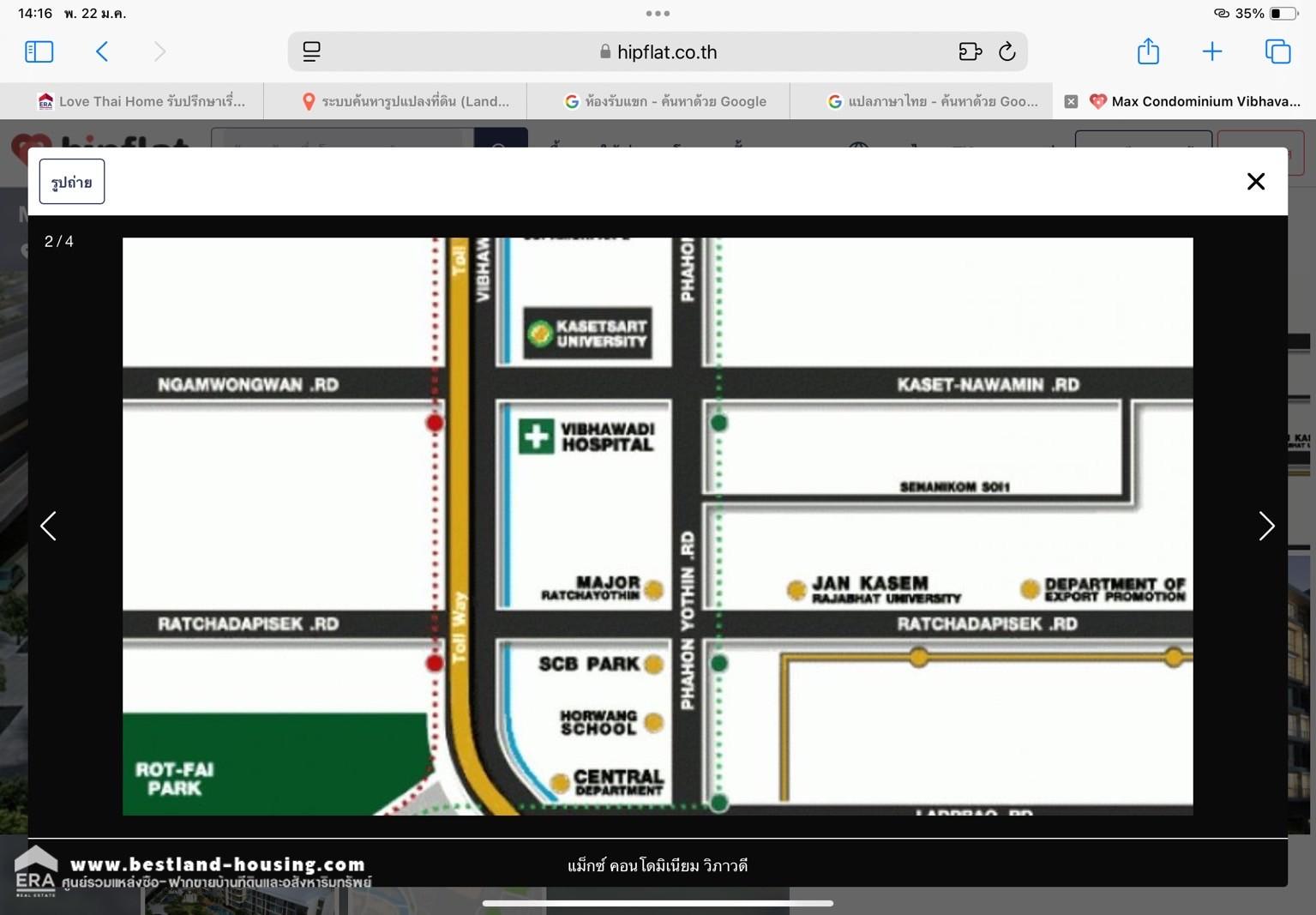Click the แม็กซ์ คอนโดมิเนียม วิภาวดี caption
Screen dimensions: 1316x915
coord(658,865)
